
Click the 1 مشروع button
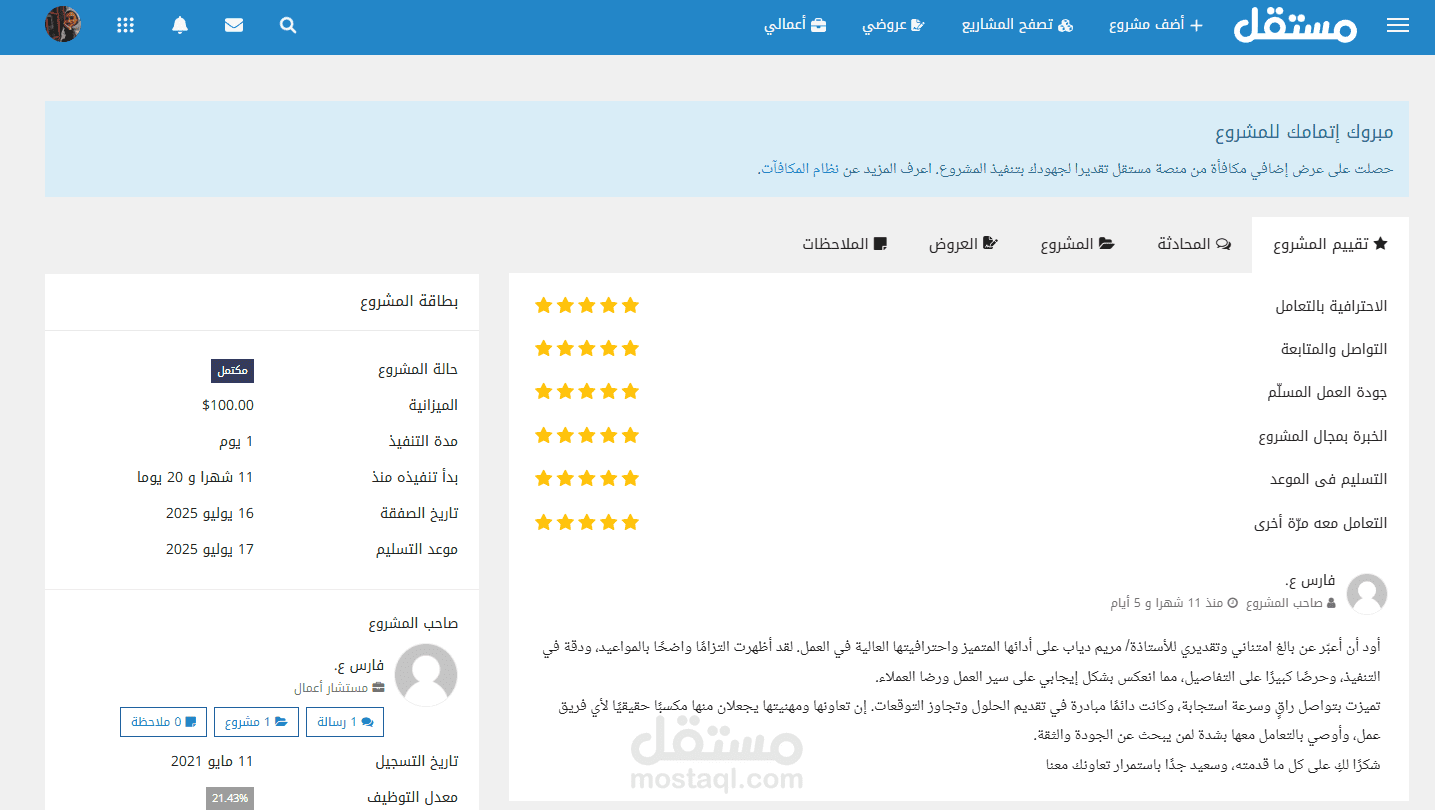pos(256,722)
